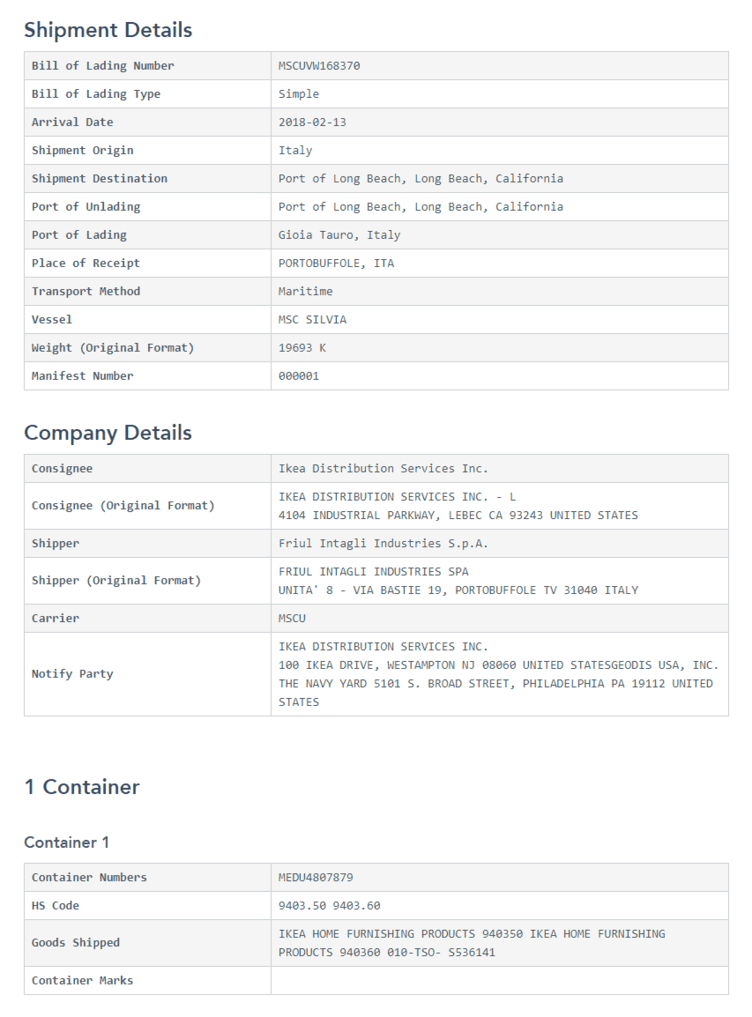
Task: Click the vessel name MSC SILVIA
Action: pyautogui.click(x=312, y=319)
